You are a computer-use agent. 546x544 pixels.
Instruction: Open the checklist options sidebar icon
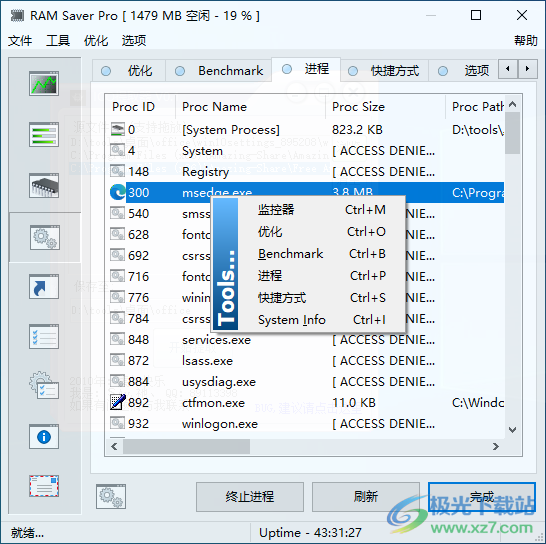tap(44, 336)
